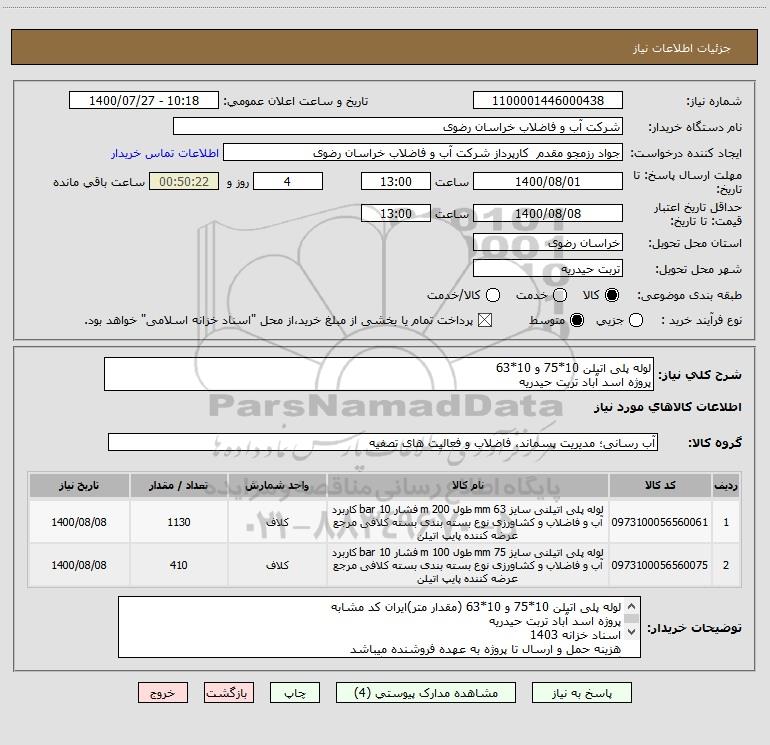770x745 pixels.
Task: Click product code 0973100056560061 cell
Action: (x=660, y=522)
